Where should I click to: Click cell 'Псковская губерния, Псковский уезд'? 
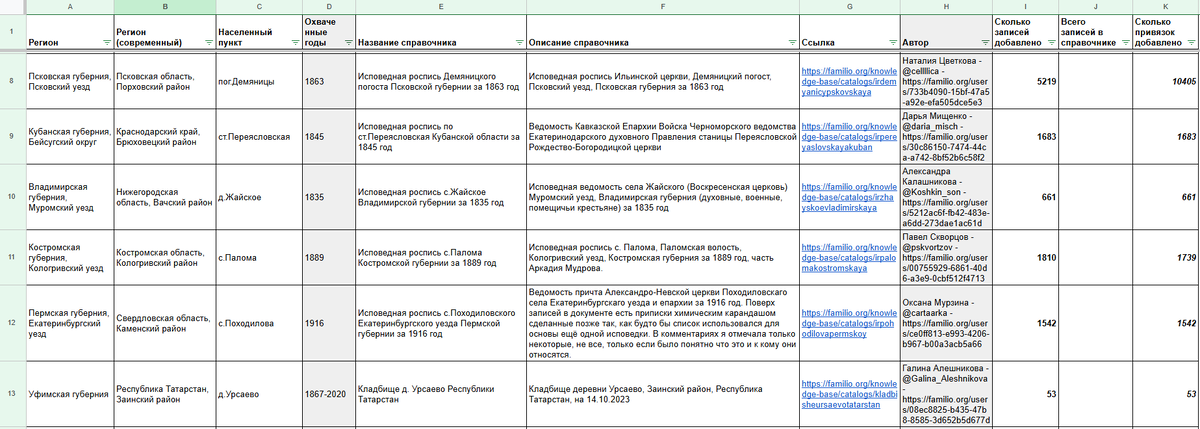click(69, 81)
